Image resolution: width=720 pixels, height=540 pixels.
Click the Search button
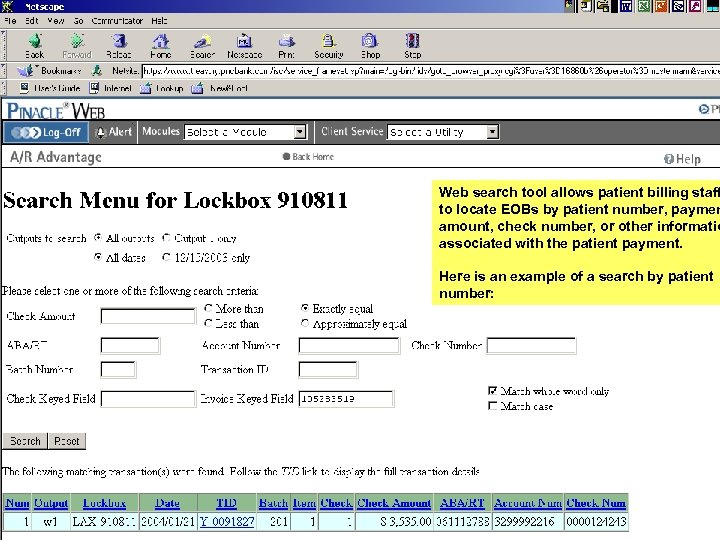click(25, 441)
